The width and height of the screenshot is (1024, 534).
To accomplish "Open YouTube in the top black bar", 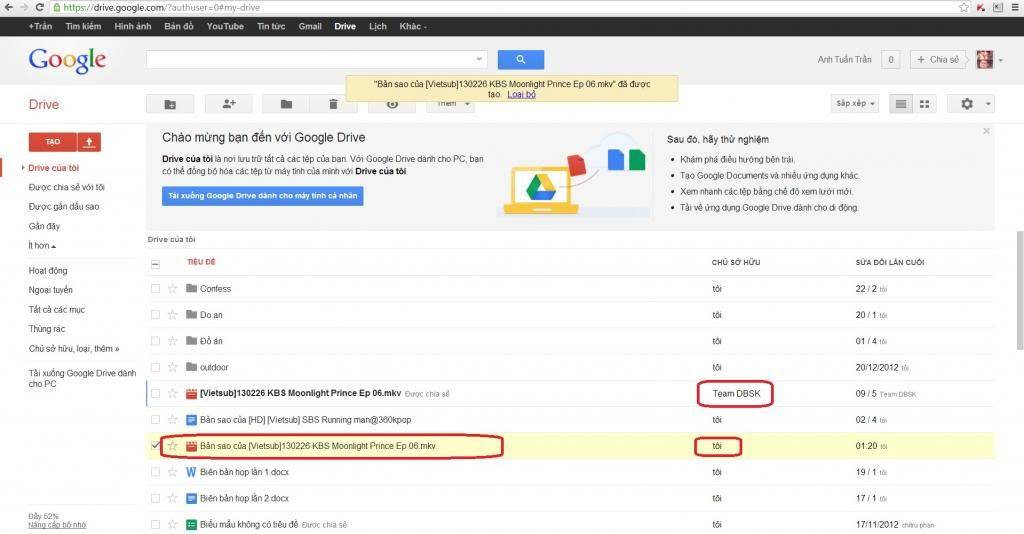I will 225,26.
